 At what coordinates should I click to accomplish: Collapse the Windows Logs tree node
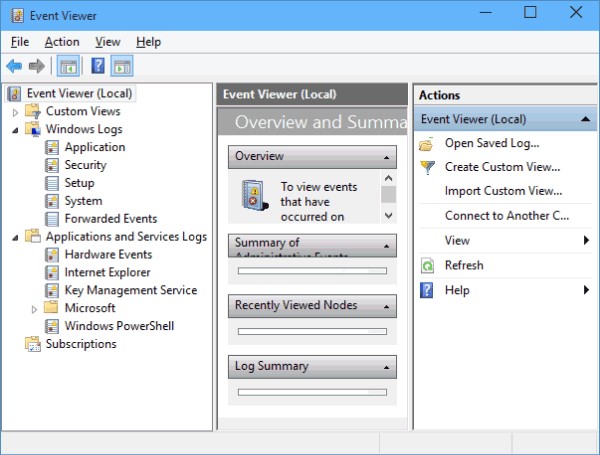pyautogui.click(x=15, y=130)
